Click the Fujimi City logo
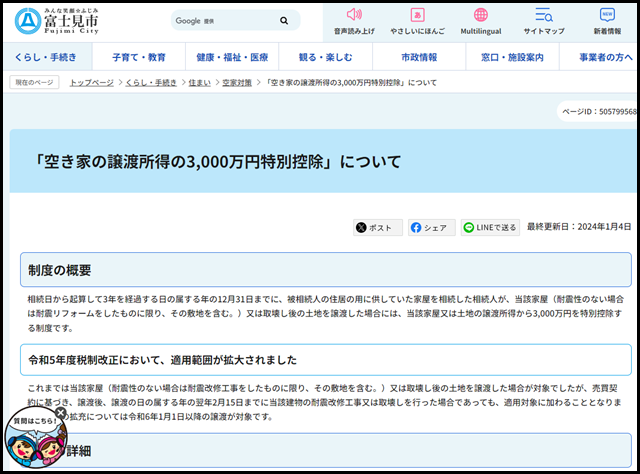The height and width of the screenshot is (474, 640). click(56, 21)
